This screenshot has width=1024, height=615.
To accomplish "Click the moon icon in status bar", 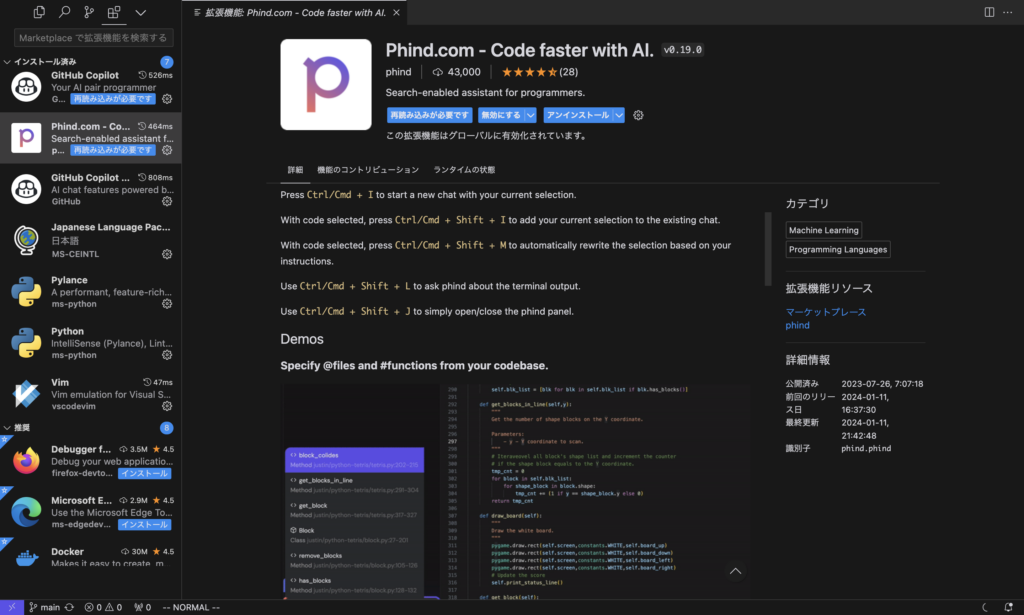I will click(x=985, y=607).
